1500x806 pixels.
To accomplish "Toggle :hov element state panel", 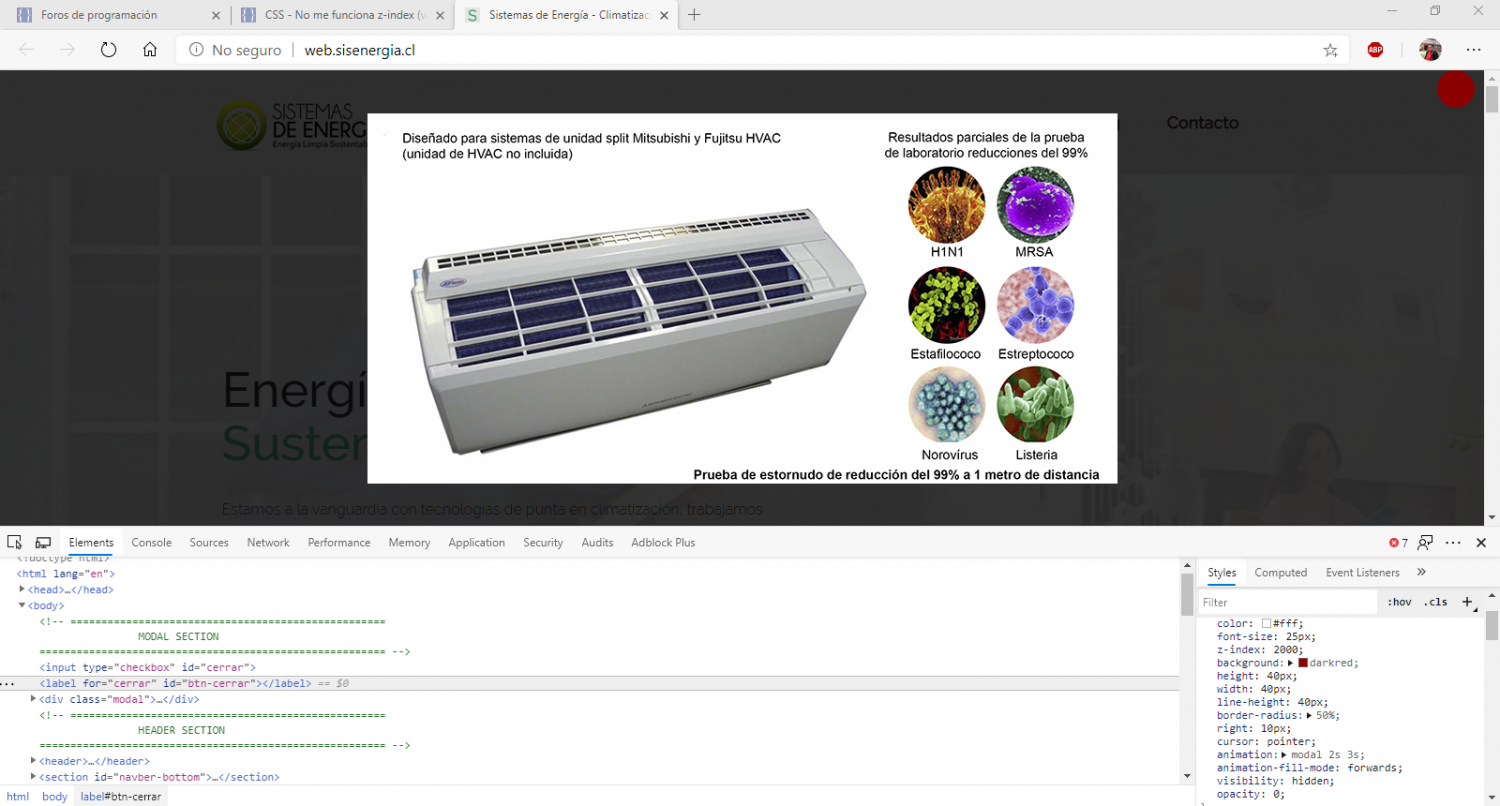I will click(1398, 602).
